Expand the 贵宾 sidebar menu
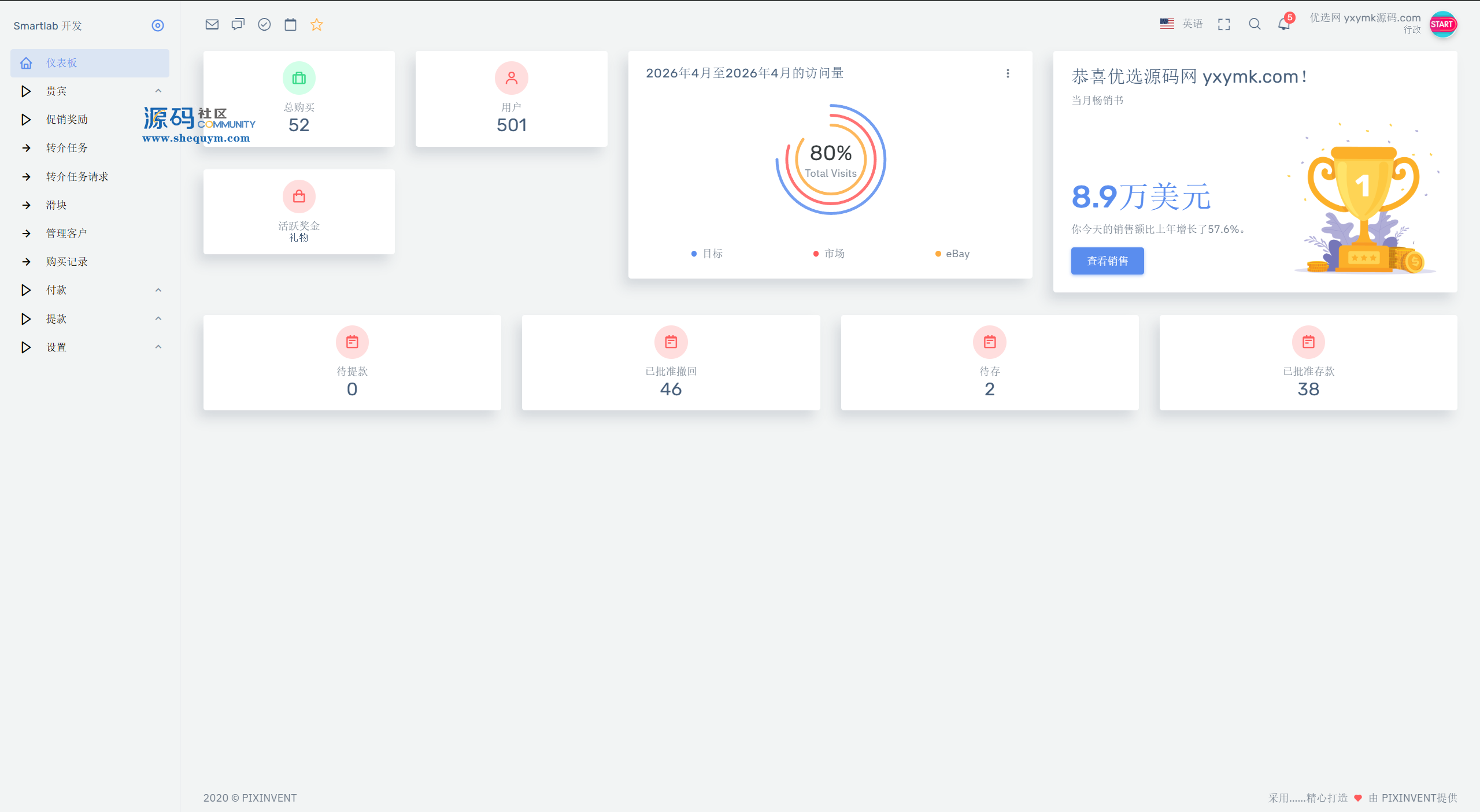 coord(90,91)
